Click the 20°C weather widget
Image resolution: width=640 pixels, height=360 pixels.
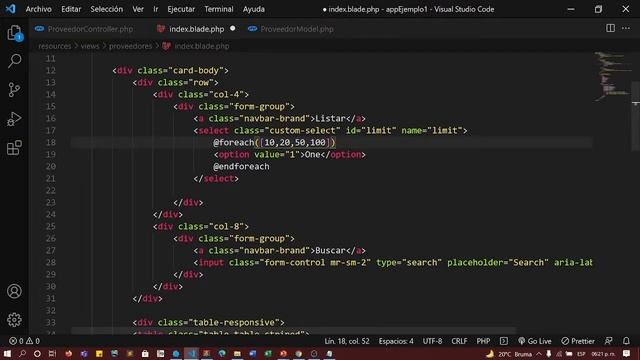click(510, 354)
